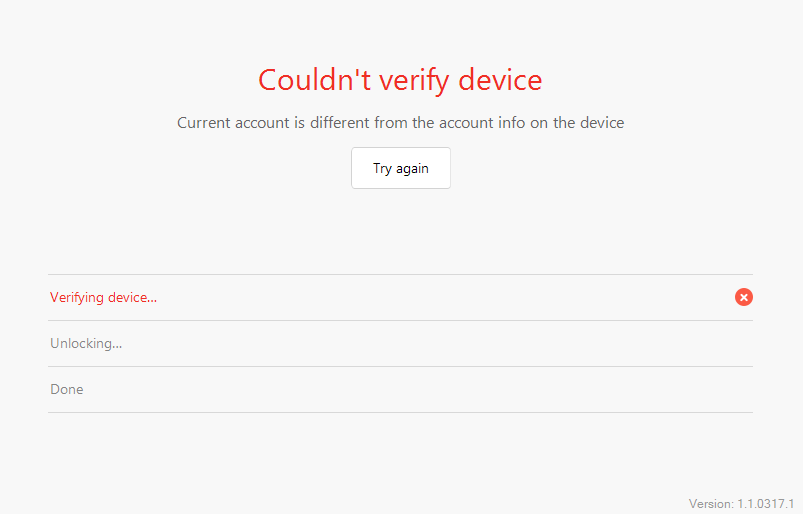
Task: Click the divider line below Done
Action: coord(400,412)
